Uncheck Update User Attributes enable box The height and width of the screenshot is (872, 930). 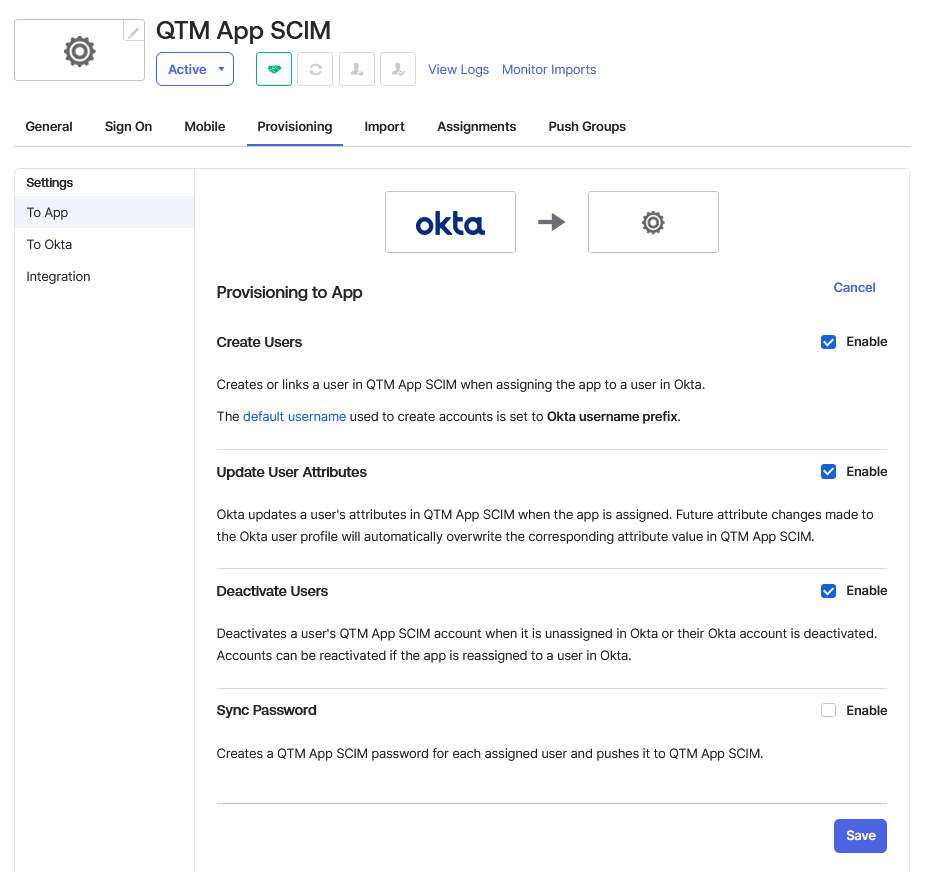tap(828, 471)
